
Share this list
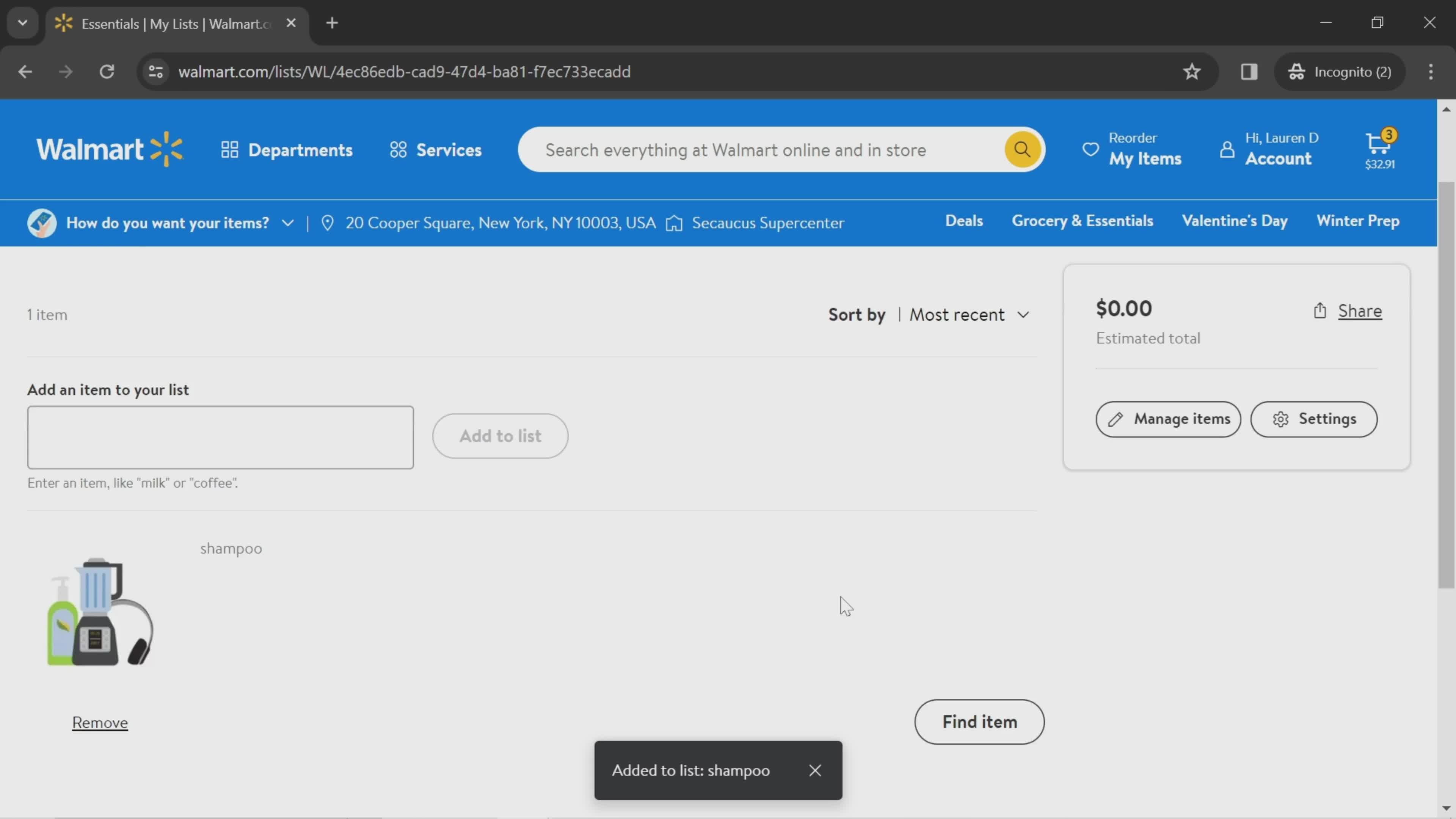pos(1348,311)
